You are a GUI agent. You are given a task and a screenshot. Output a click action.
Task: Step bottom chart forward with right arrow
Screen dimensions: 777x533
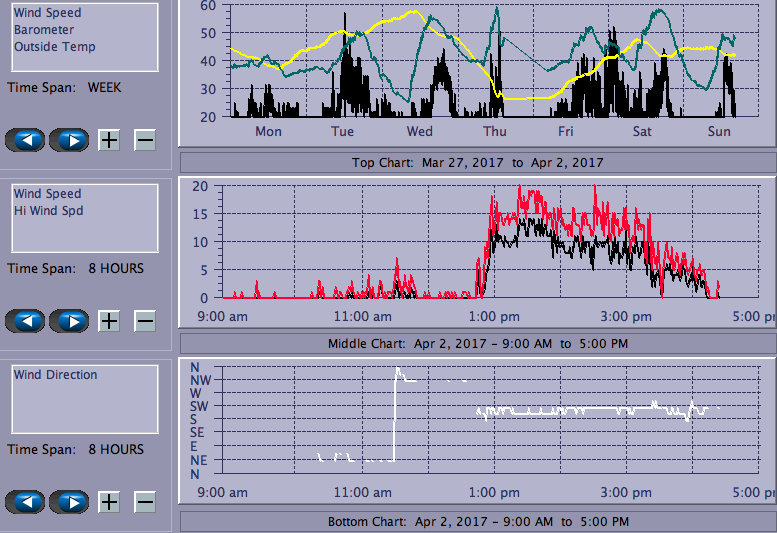pyautogui.click(x=69, y=502)
